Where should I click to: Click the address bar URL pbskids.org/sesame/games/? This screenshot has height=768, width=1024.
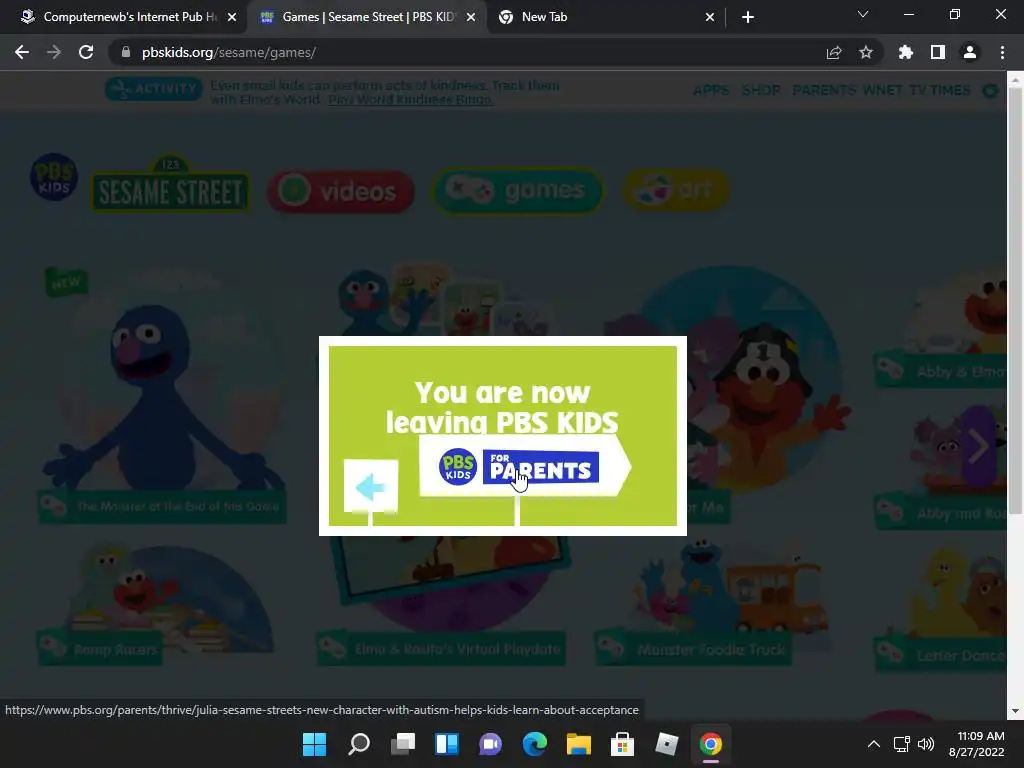229,52
